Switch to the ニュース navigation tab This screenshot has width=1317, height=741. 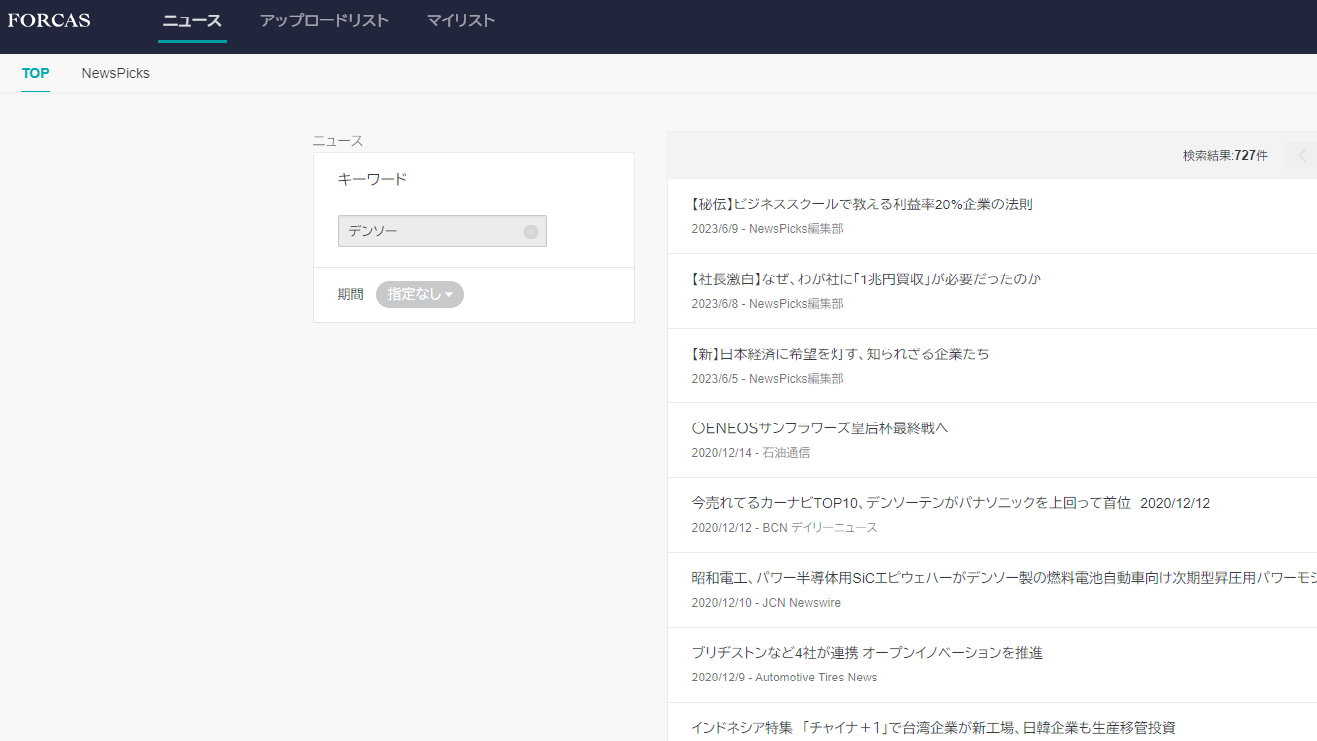192,19
